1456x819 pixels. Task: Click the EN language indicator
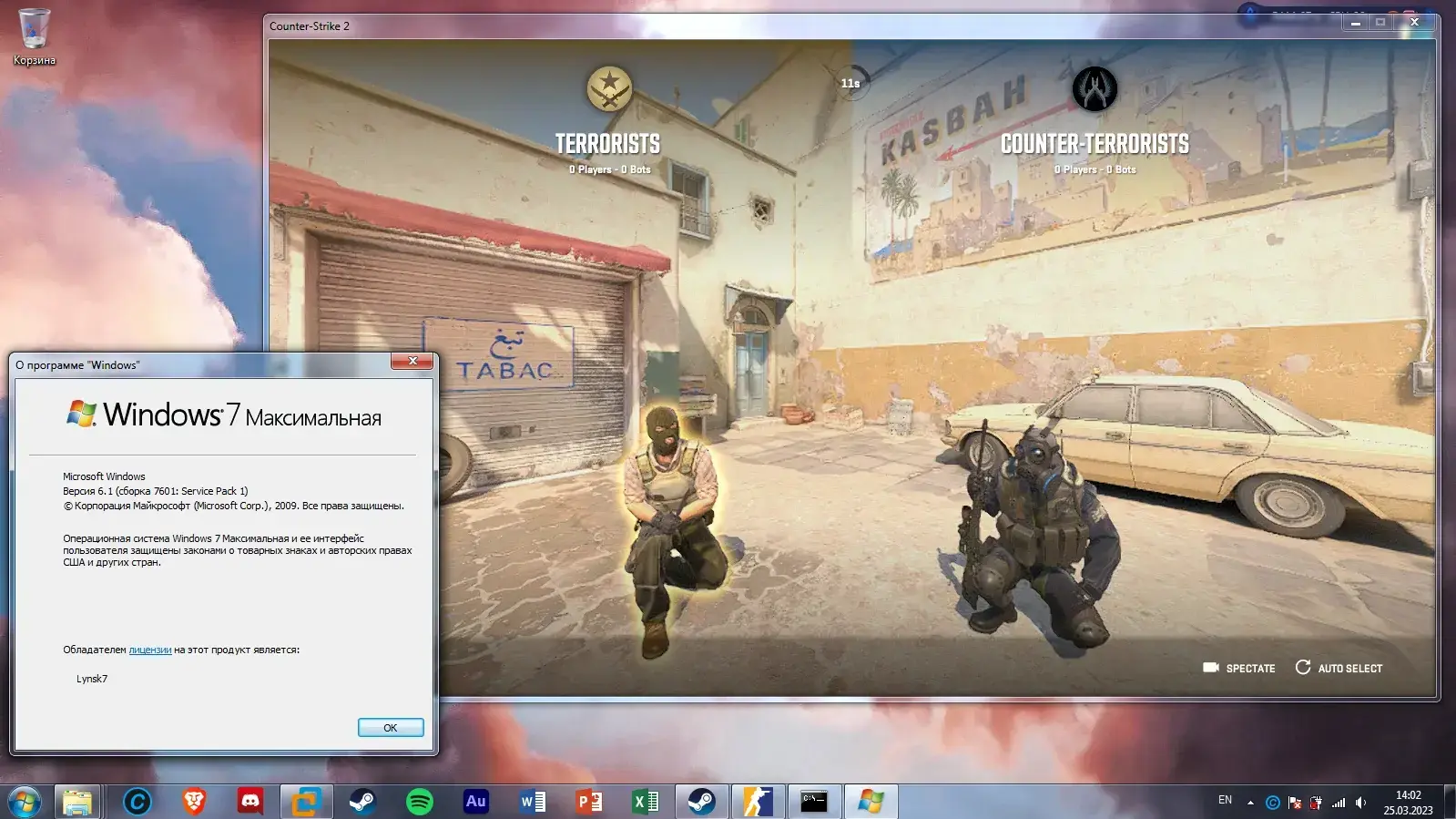tap(1225, 800)
